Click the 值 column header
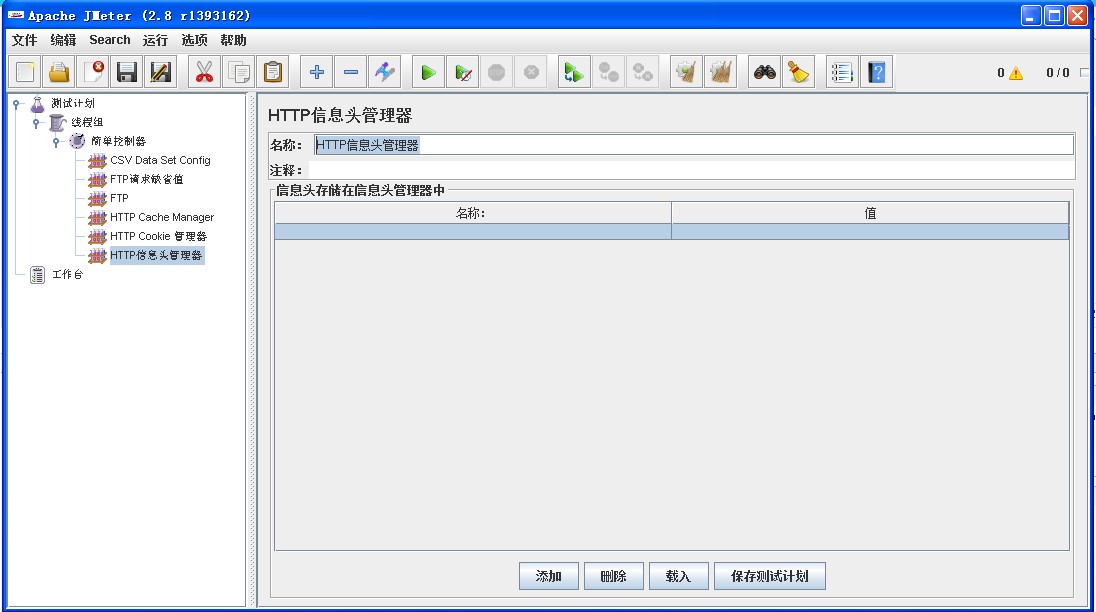Image resolution: width=1096 pixels, height=612 pixels. tap(870, 212)
